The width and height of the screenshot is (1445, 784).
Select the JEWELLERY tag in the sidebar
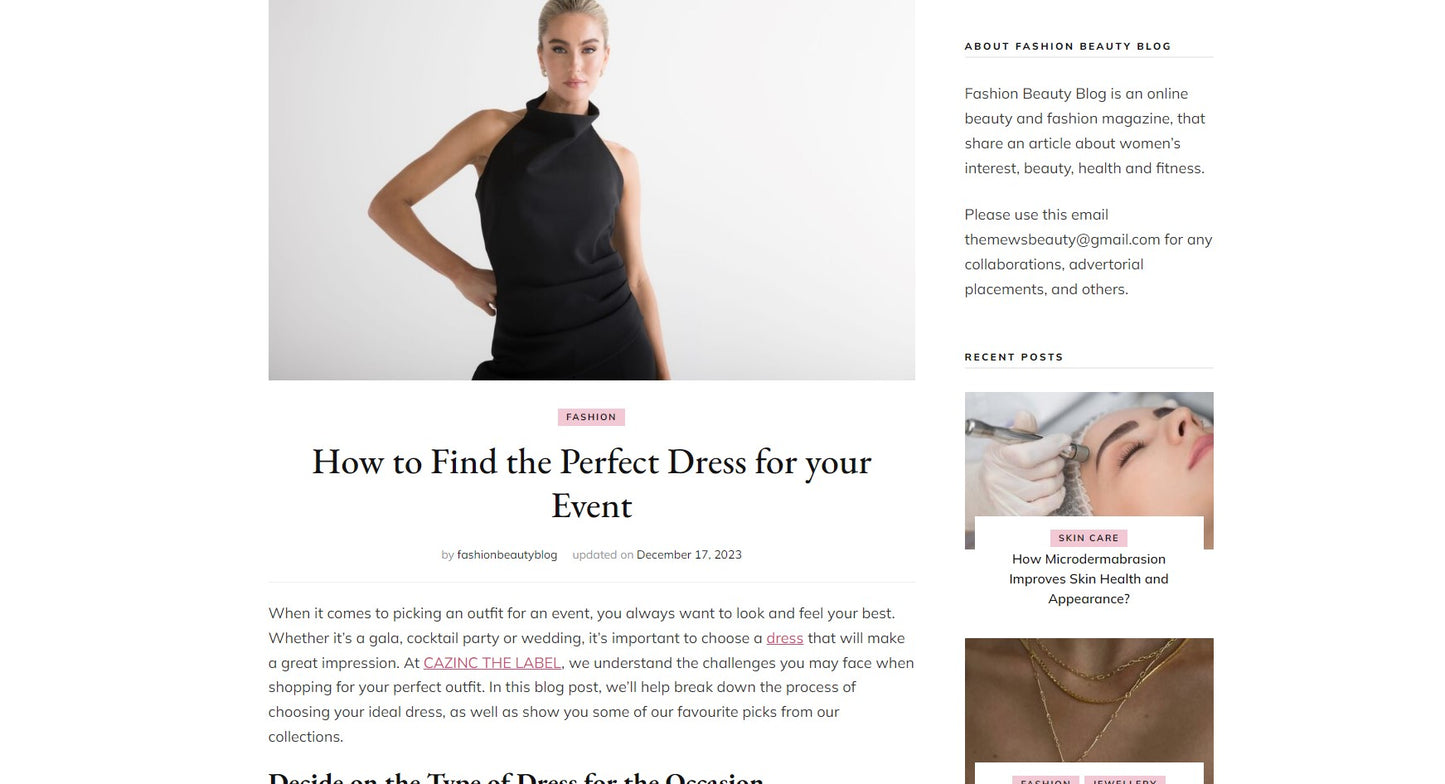click(x=1125, y=780)
